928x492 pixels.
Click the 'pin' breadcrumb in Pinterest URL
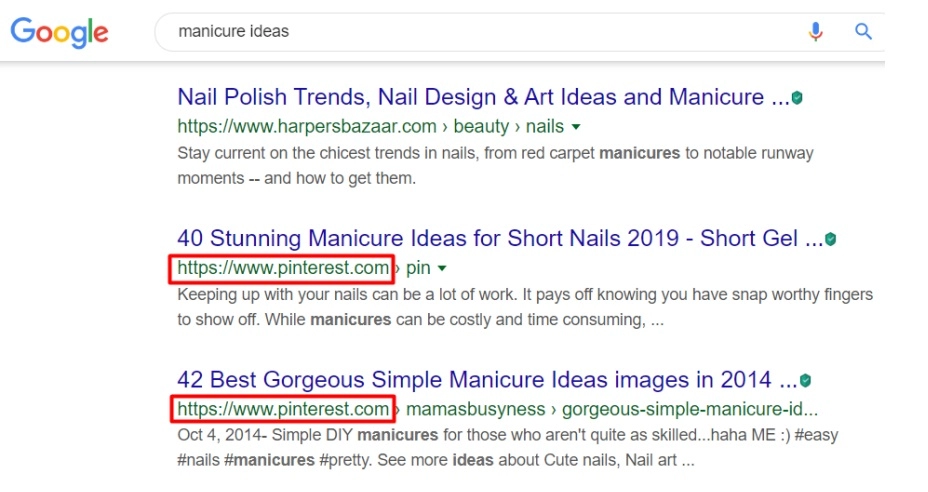pos(418,268)
